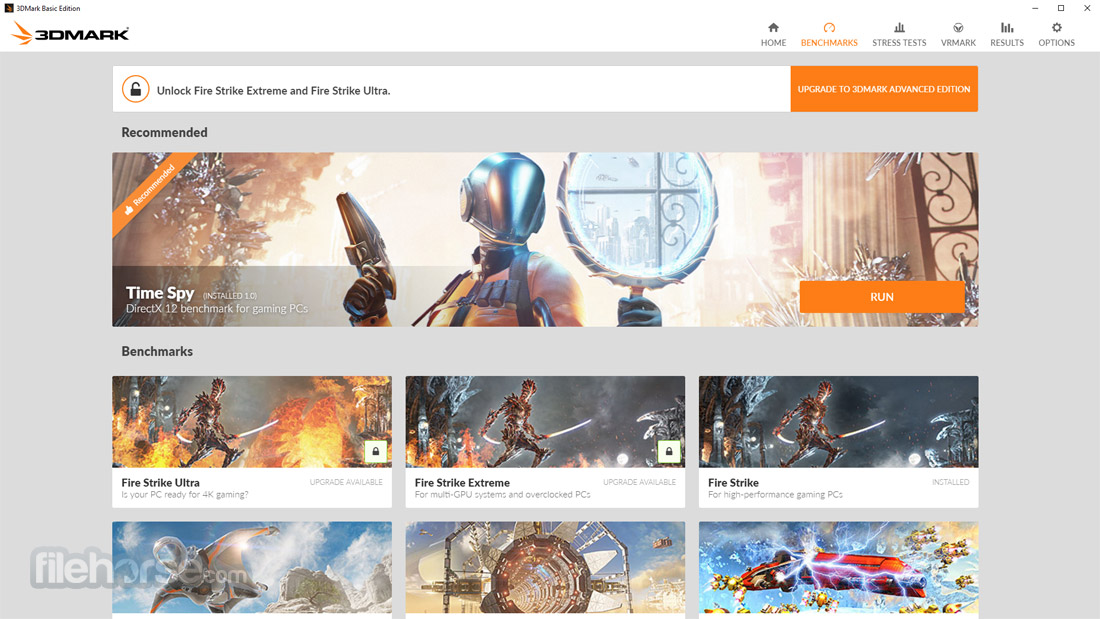Click UPGRADE AVAILABLE on Fire Strike Ultra
Viewport: 1100px width, 619px height.
coord(346,482)
